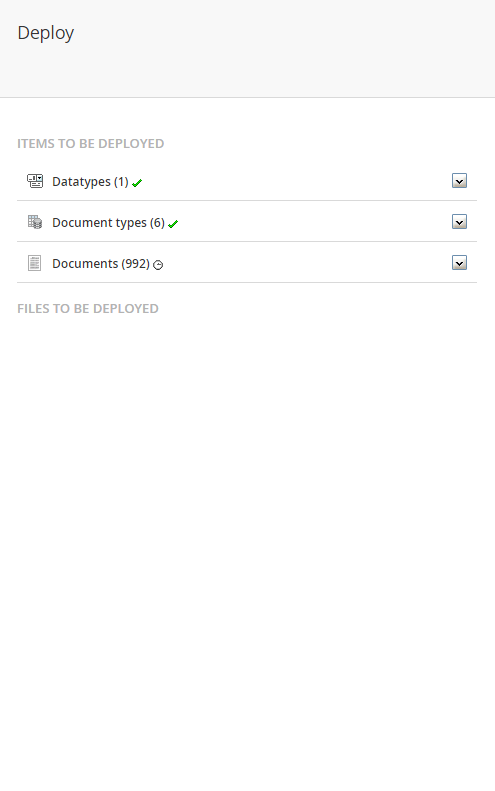This screenshot has width=495, height=791.
Task: Click the Documents page icon
Action: 34,263
